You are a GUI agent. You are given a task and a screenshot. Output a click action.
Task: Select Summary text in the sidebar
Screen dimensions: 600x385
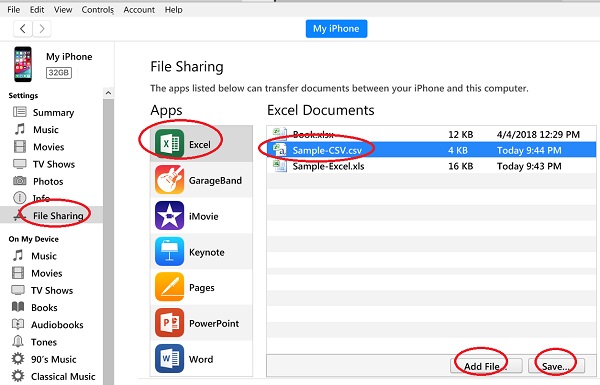point(54,112)
